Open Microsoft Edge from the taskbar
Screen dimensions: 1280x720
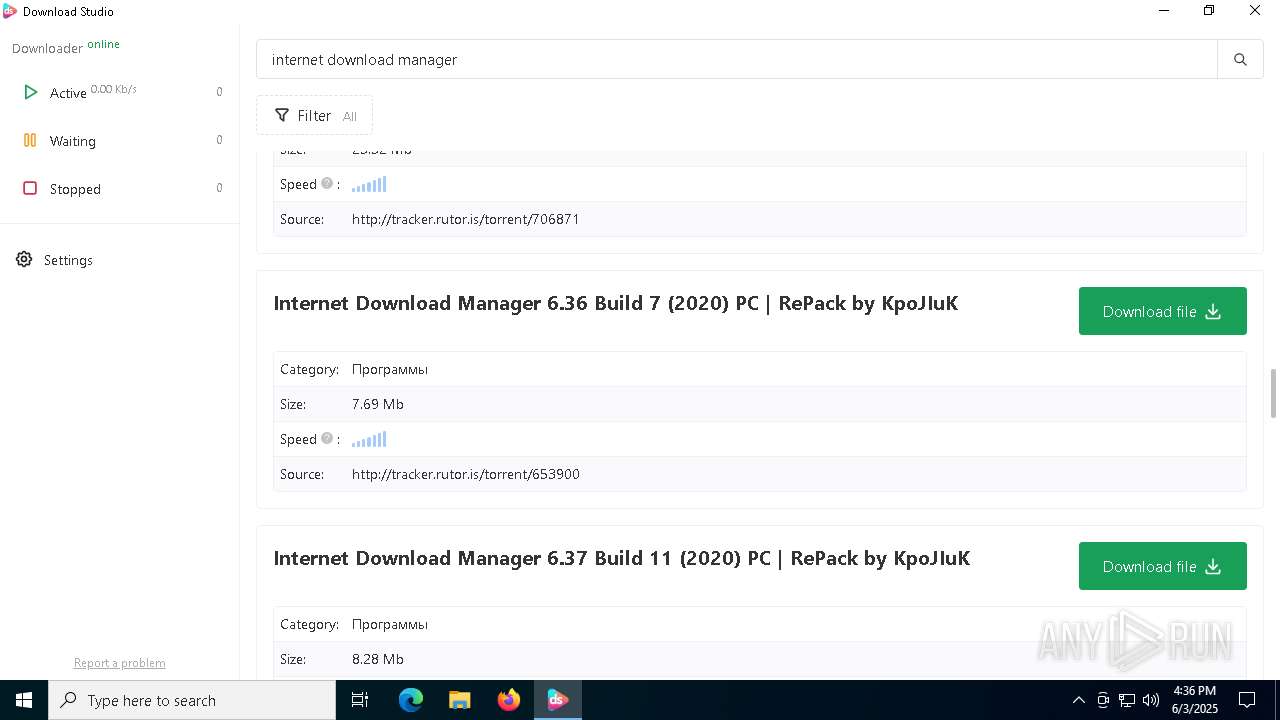click(x=411, y=700)
